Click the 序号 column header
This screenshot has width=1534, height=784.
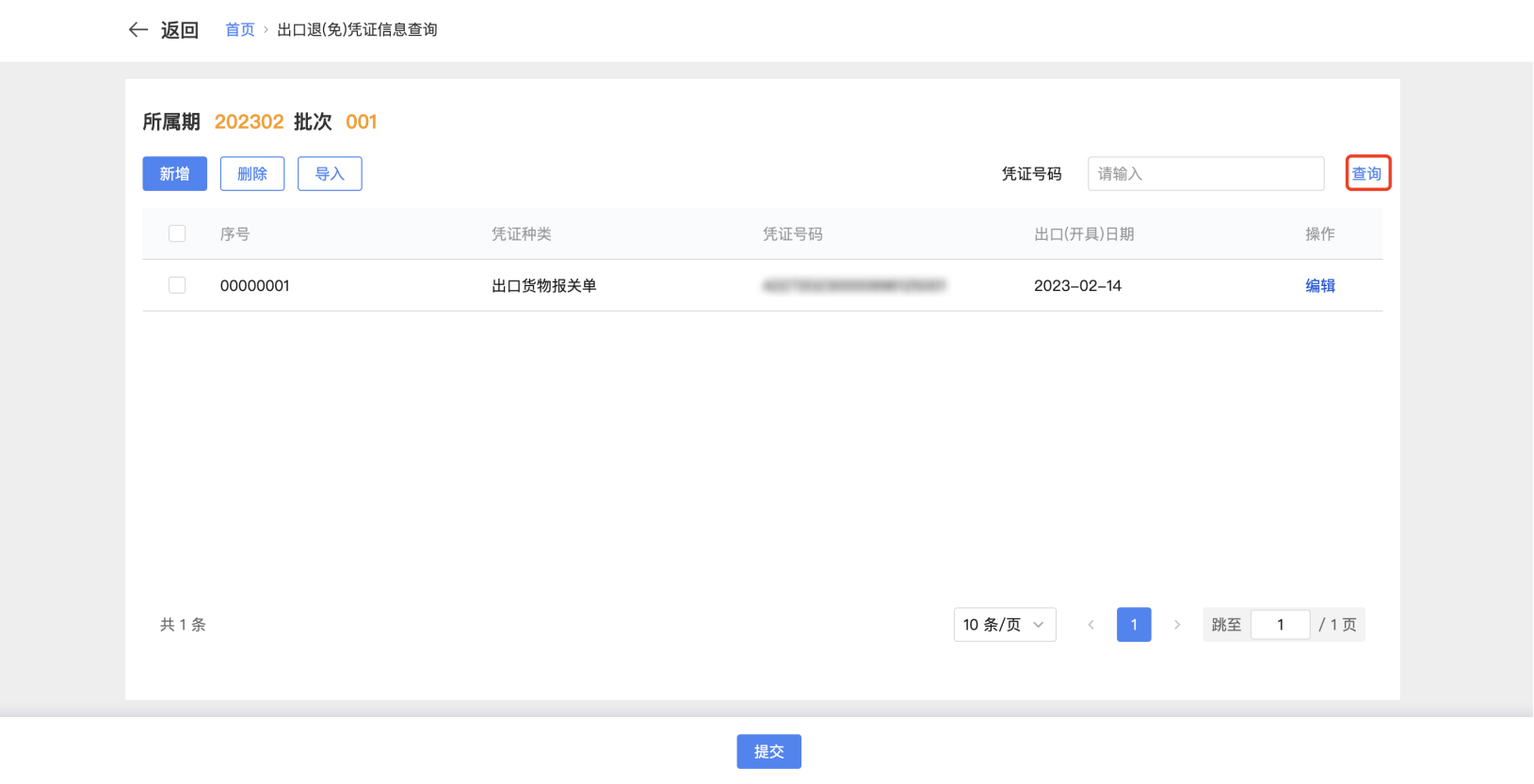pos(234,234)
